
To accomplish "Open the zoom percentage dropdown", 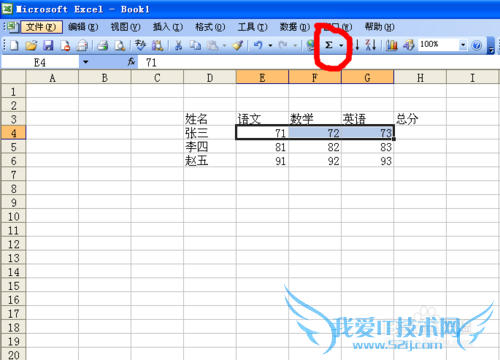I will pos(463,45).
